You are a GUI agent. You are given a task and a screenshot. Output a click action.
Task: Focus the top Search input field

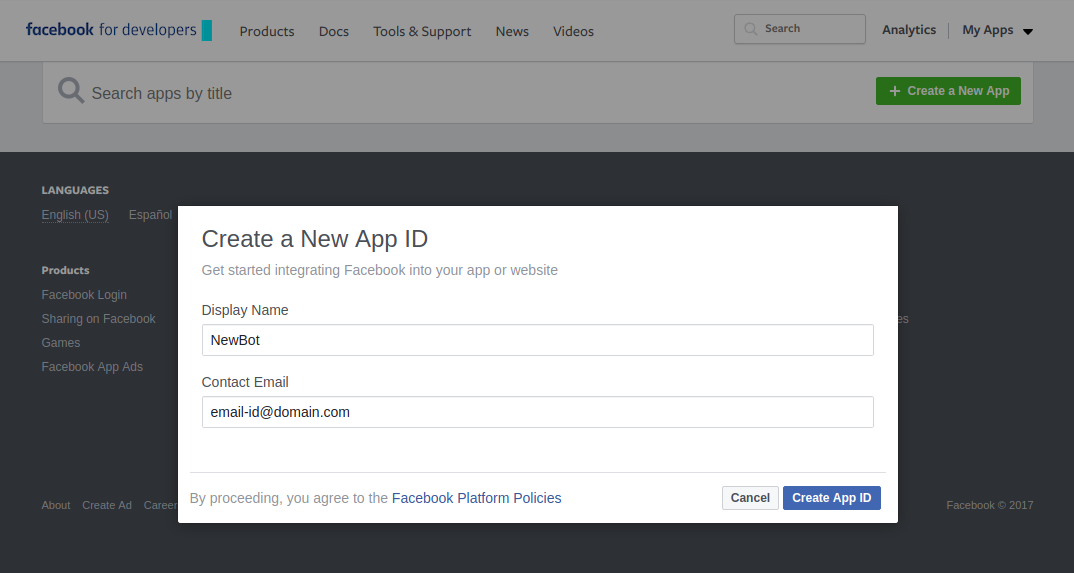(799, 29)
